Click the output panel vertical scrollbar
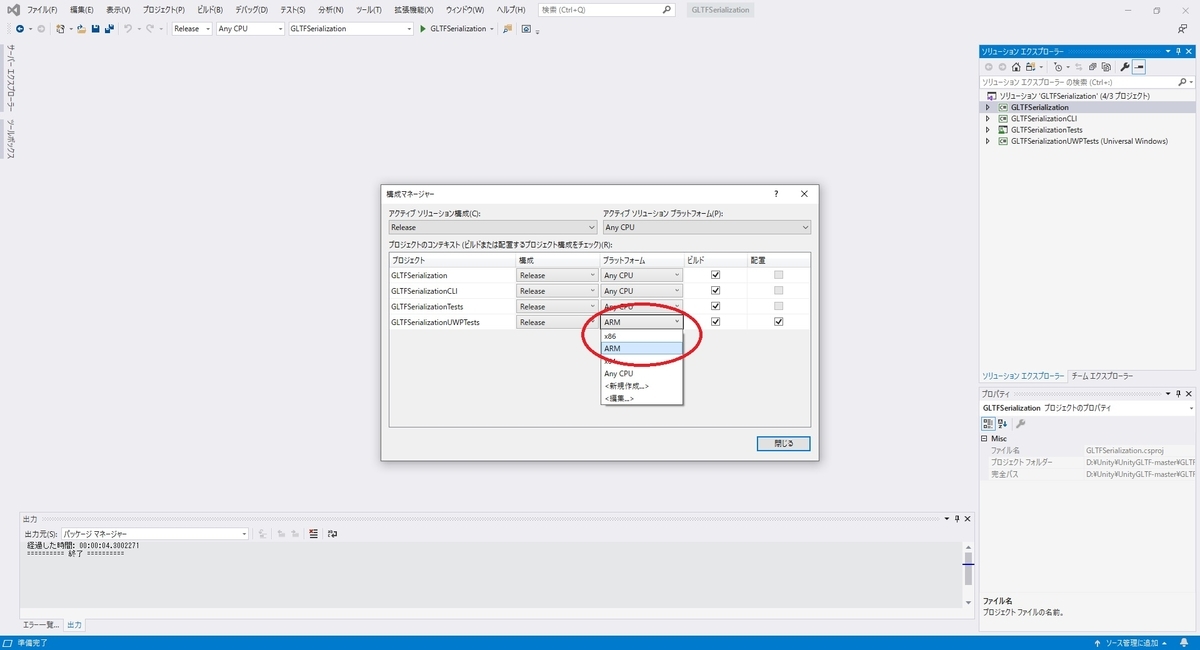 point(968,575)
